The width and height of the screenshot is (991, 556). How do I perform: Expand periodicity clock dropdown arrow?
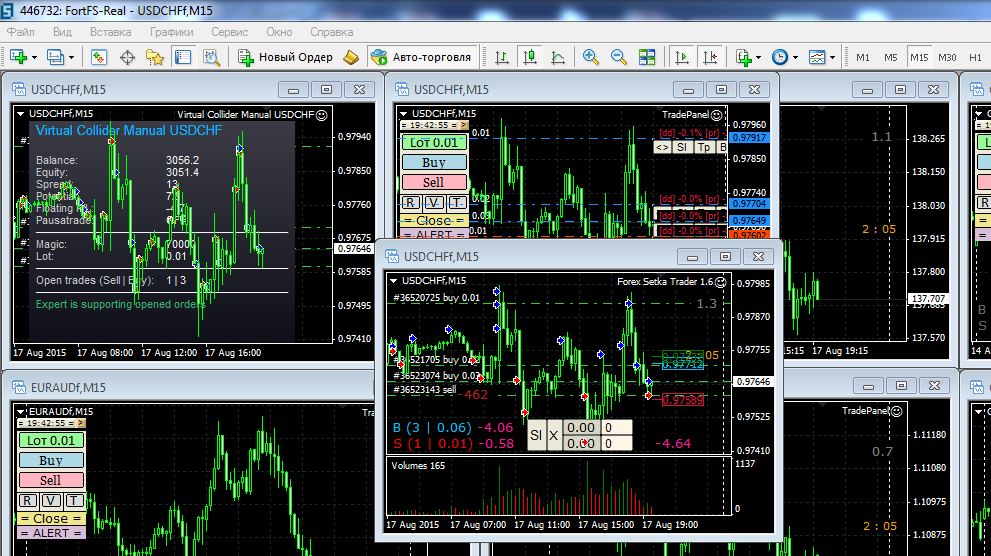[x=795, y=57]
